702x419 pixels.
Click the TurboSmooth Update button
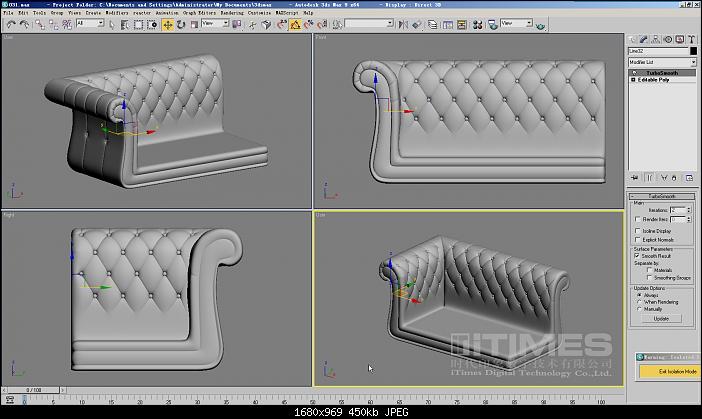click(661, 318)
